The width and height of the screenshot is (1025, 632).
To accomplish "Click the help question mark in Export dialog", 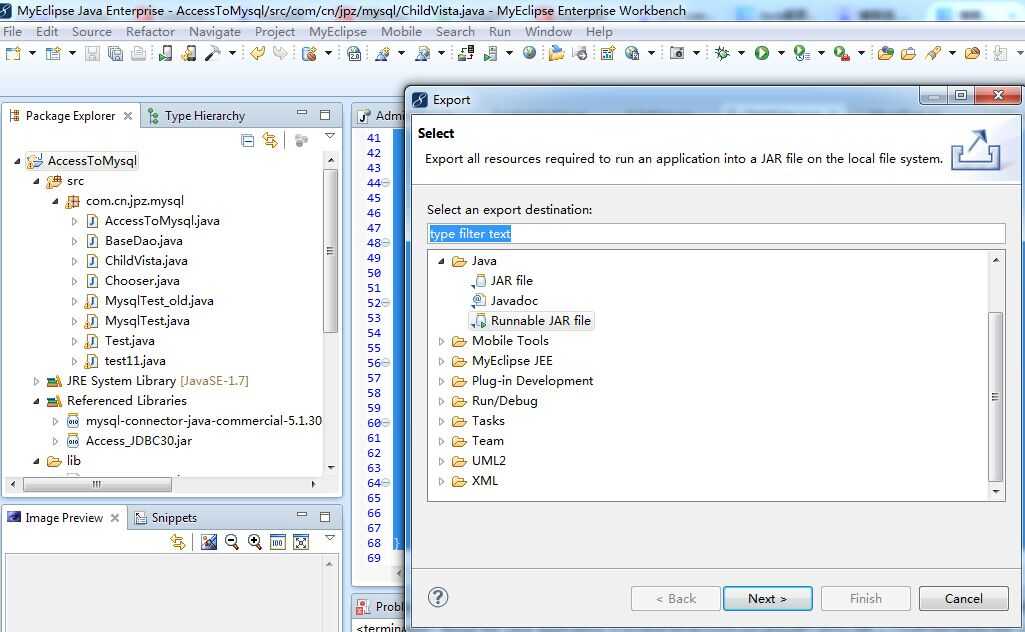I will coord(438,597).
